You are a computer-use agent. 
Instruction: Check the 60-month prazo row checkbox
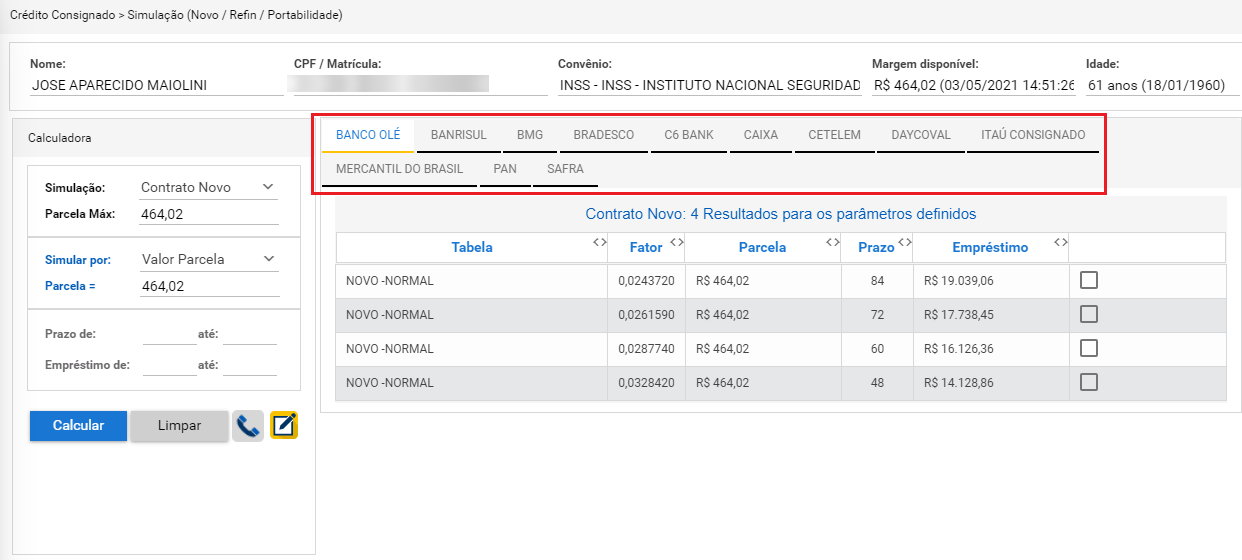1089,348
